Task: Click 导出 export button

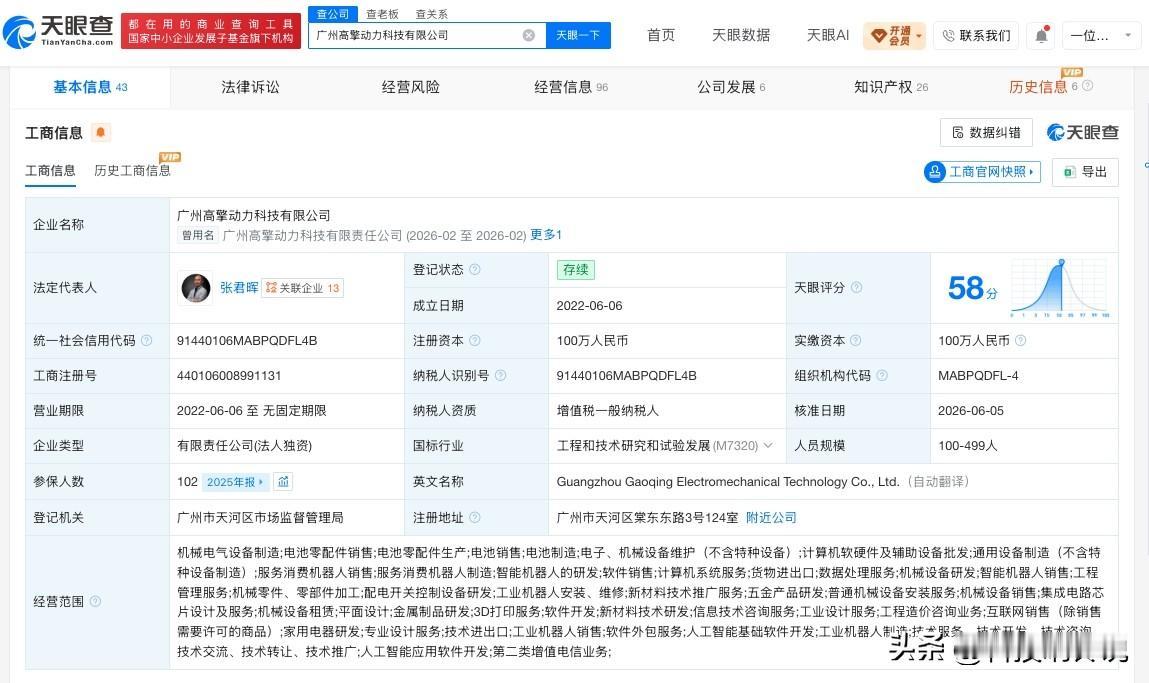Action: tap(1085, 171)
